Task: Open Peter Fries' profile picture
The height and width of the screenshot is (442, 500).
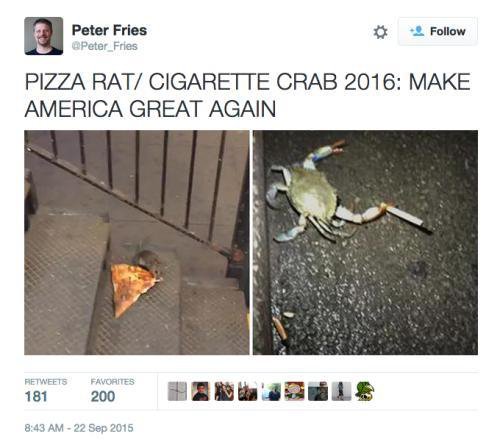Action: [44, 36]
